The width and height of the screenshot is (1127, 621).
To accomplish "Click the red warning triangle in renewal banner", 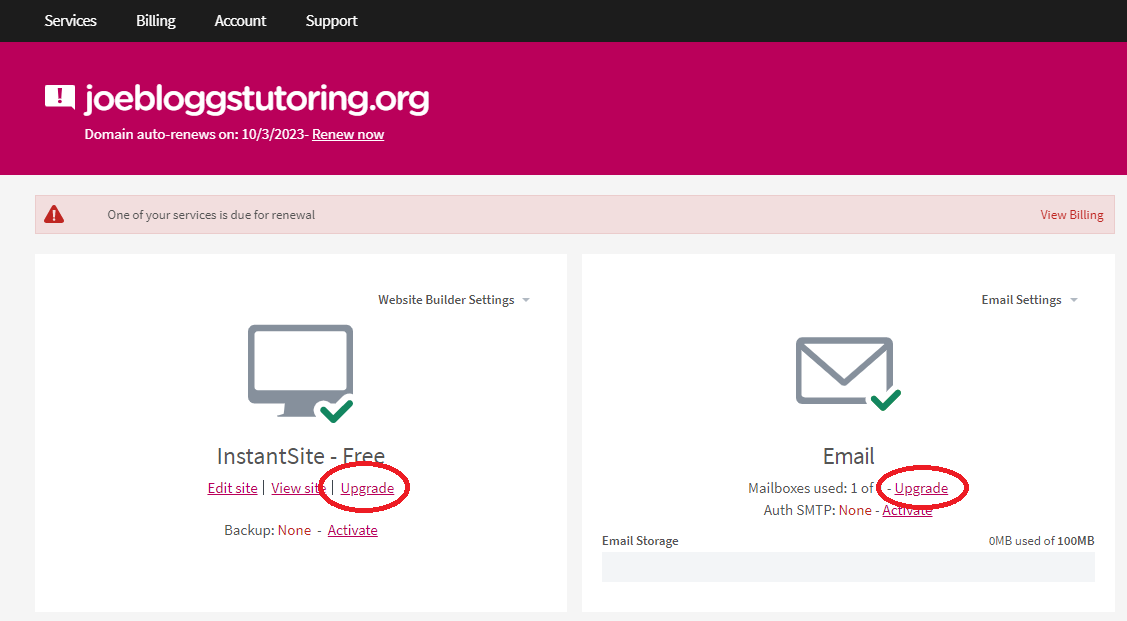I will [x=54, y=214].
